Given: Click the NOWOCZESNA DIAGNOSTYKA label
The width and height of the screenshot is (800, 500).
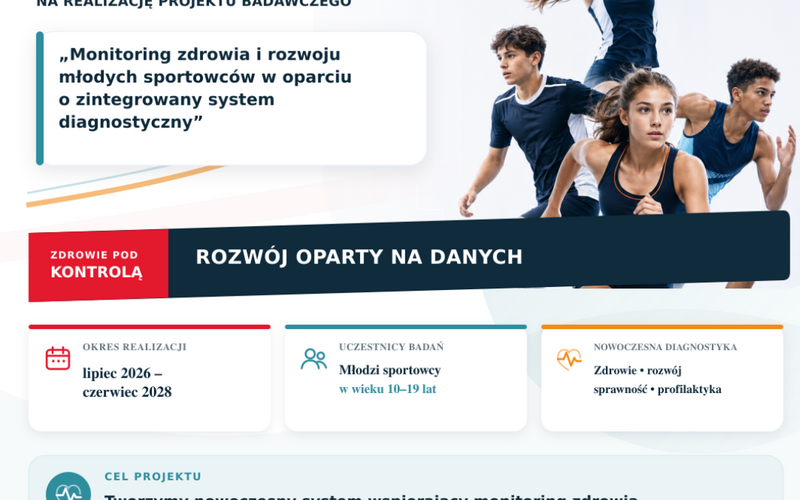Looking at the screenshot, I should 665,347.
